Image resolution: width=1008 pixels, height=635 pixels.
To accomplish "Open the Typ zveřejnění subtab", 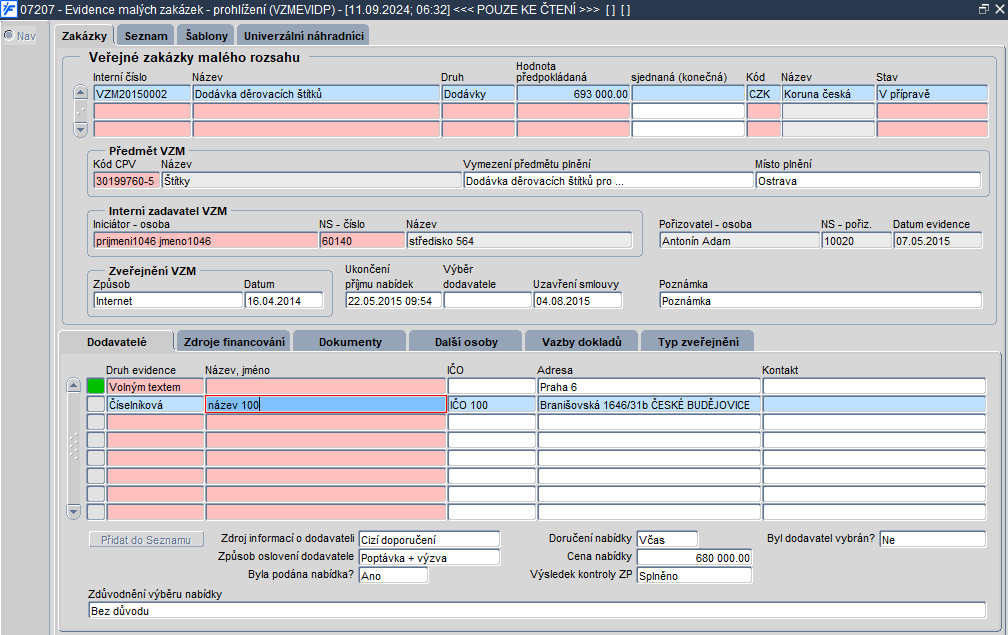I will pos(698,342).
